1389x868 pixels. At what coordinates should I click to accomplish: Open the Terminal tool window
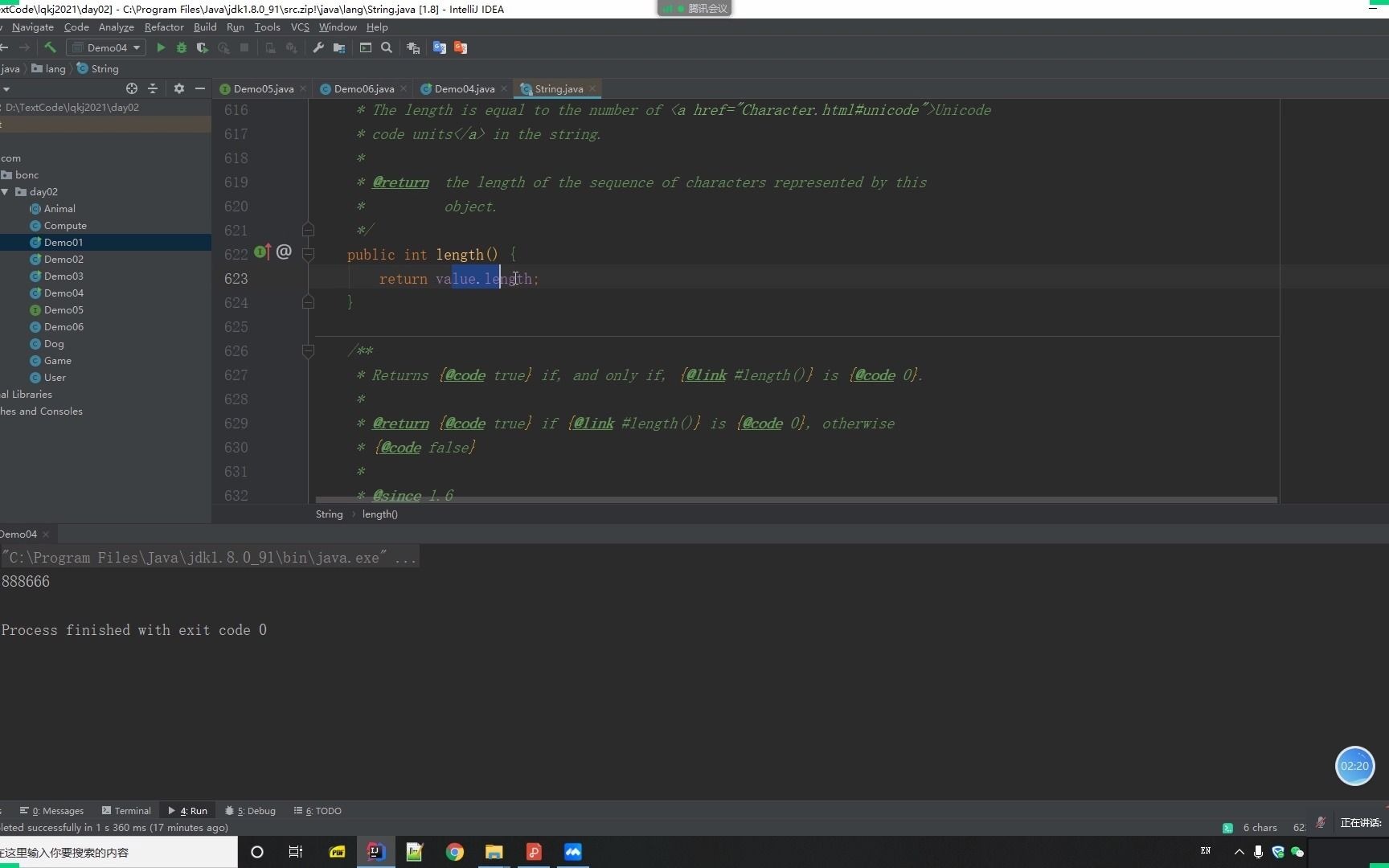pyautogui.click(x=126, y=811)
